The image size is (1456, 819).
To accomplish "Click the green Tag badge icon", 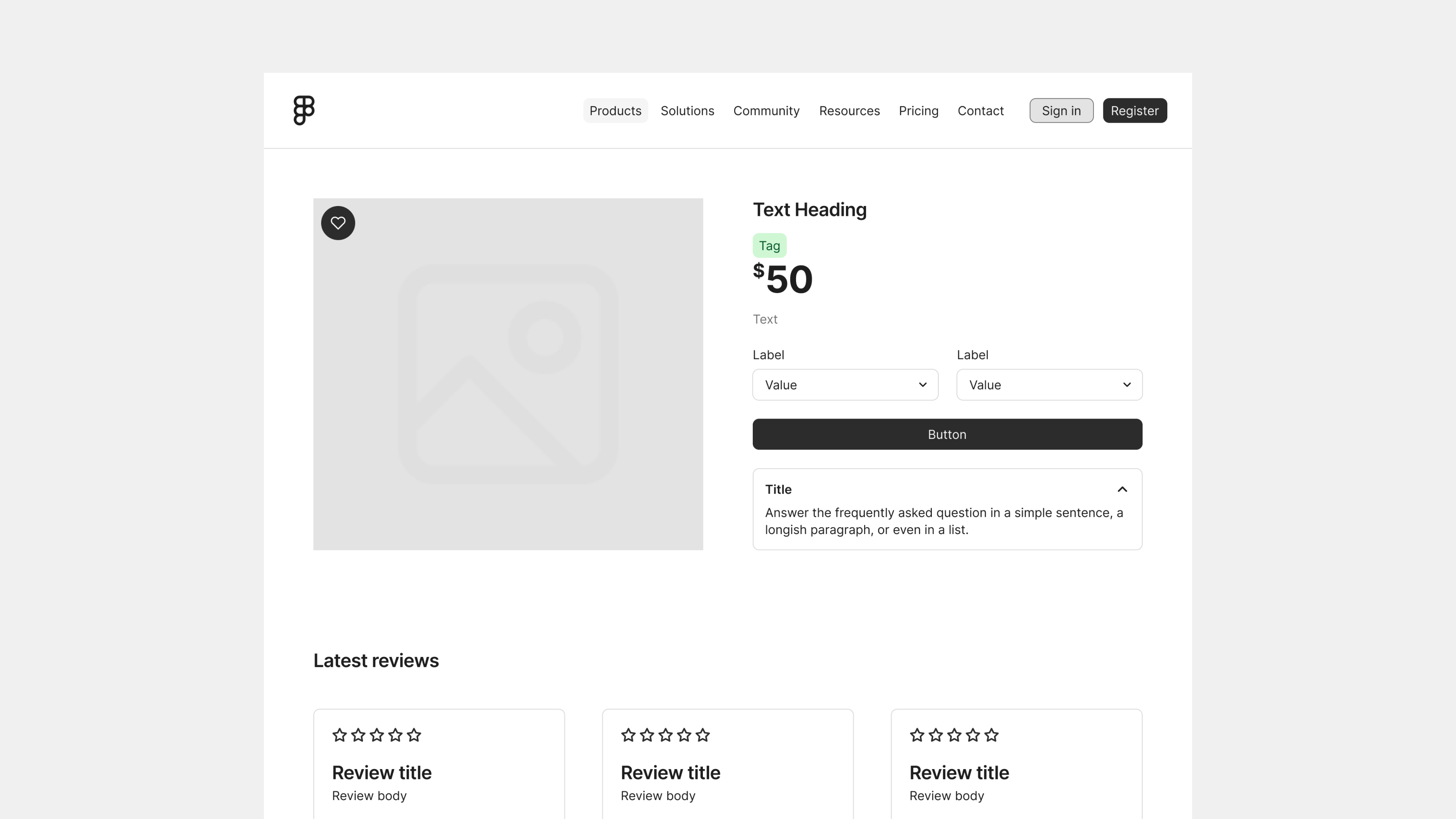I will (x=769, y=245).
